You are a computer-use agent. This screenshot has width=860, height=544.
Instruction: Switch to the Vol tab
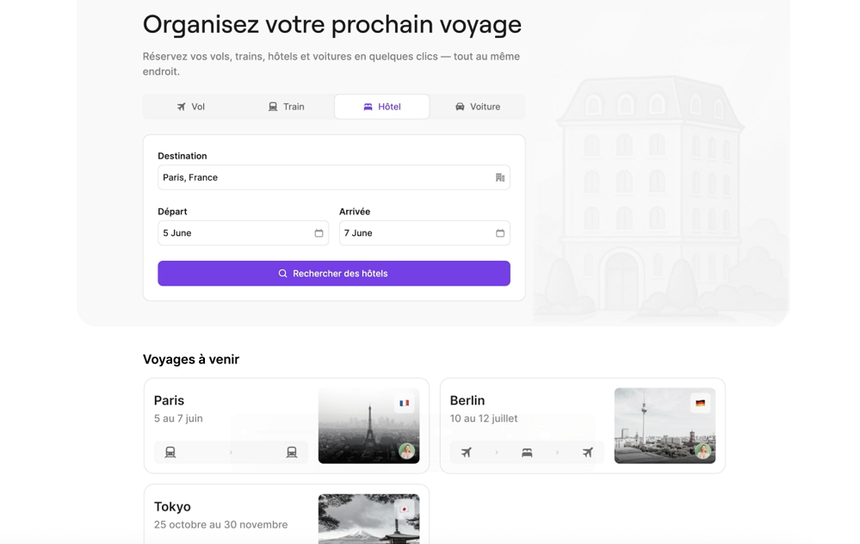pyautogui.click(x=190, y=107)
